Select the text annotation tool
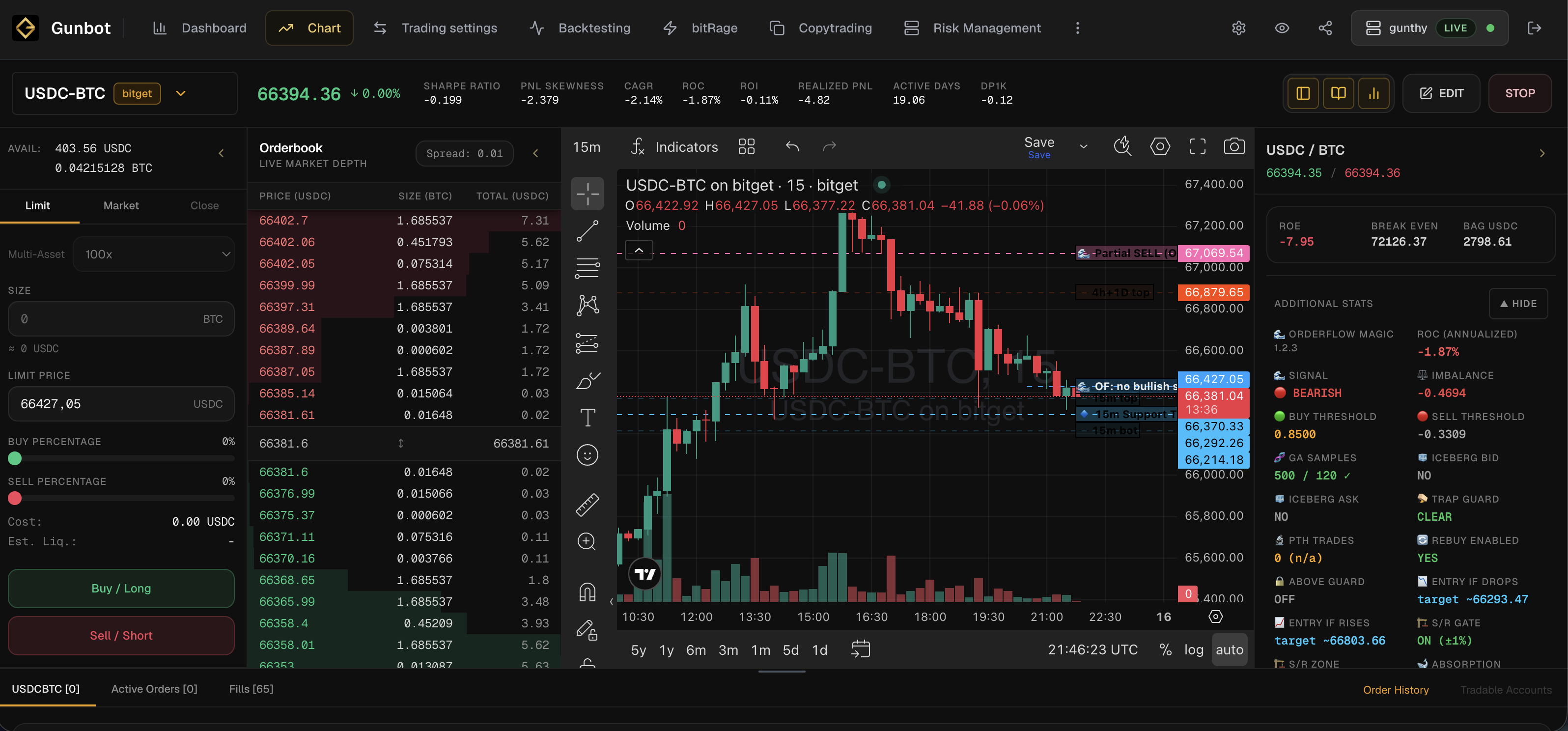Viewport: 1568px width, 731px height. pos(588,418)
